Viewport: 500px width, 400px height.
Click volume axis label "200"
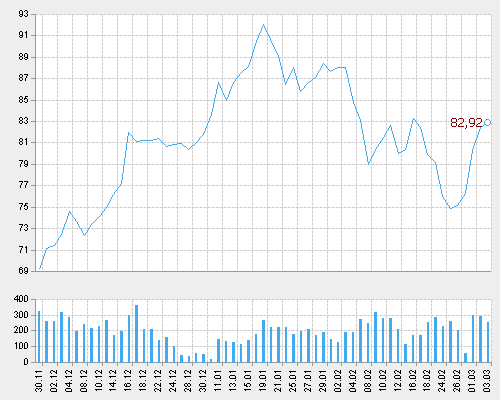pyautogui.click(x=21, y=331)
